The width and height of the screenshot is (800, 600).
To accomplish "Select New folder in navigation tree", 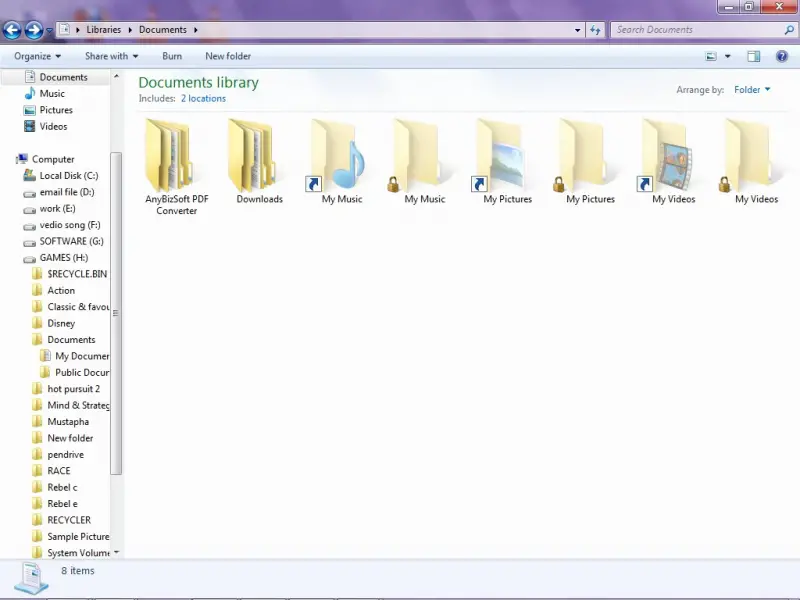I will [62, 438].
